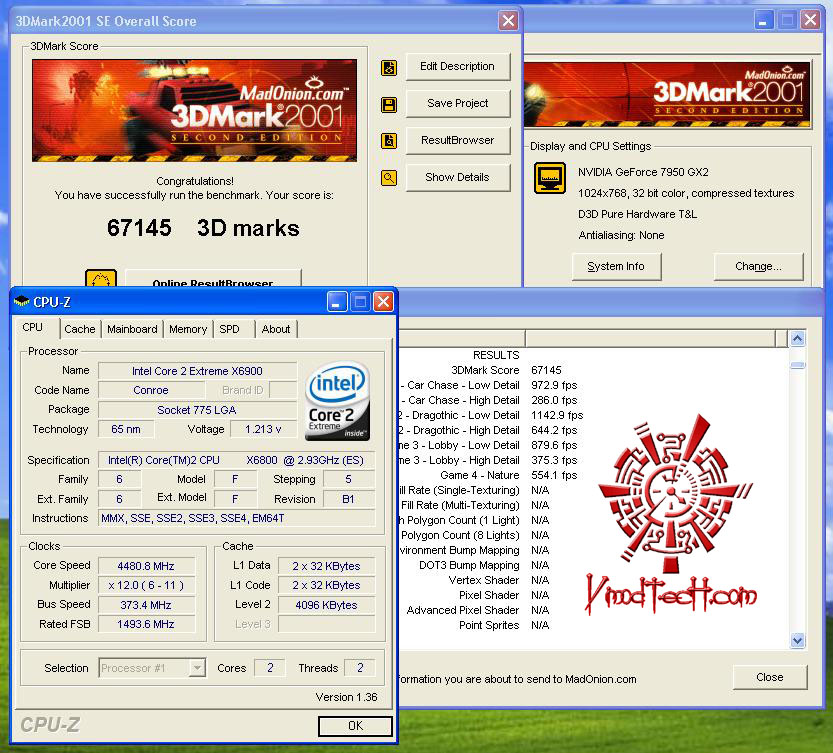
Task: Click the Intel Core 2 Extreme logo
Action: (337, 401)
